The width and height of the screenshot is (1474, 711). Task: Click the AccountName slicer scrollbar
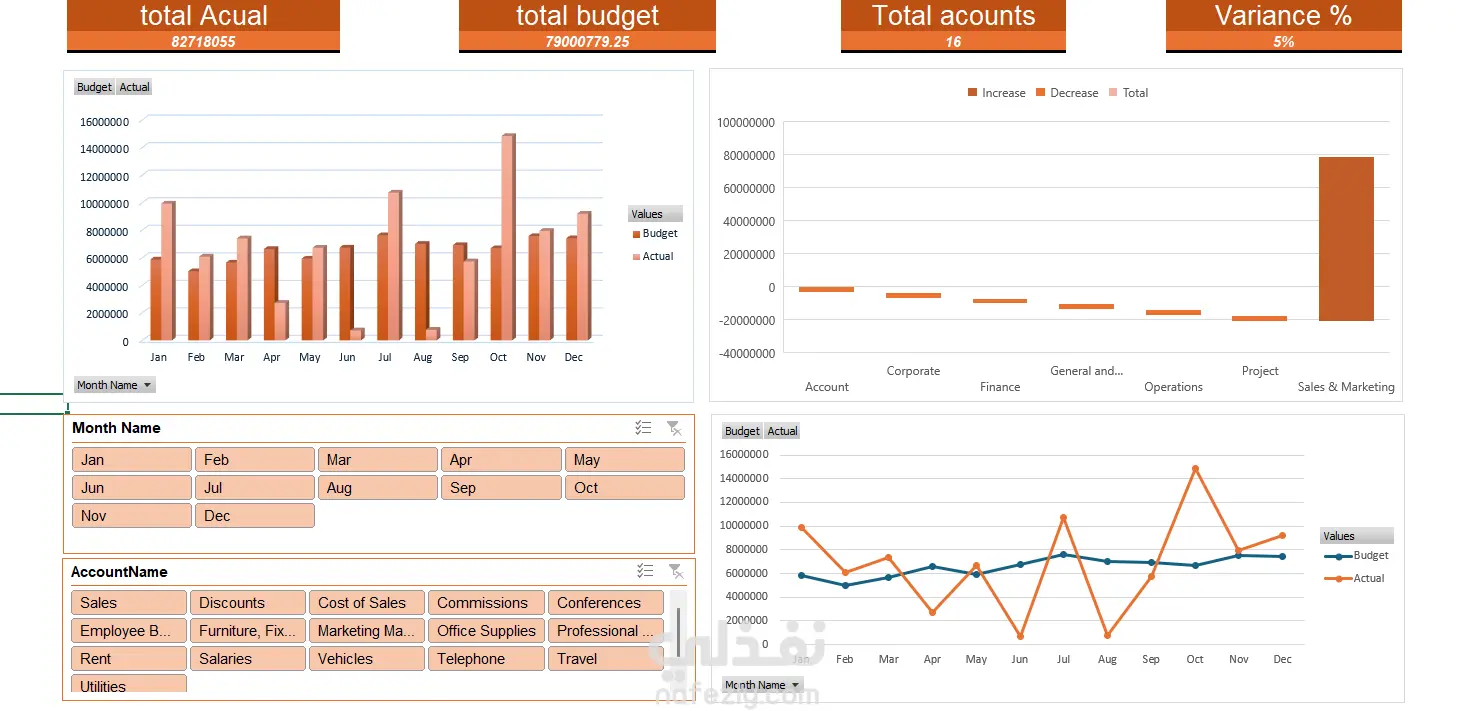680,630
